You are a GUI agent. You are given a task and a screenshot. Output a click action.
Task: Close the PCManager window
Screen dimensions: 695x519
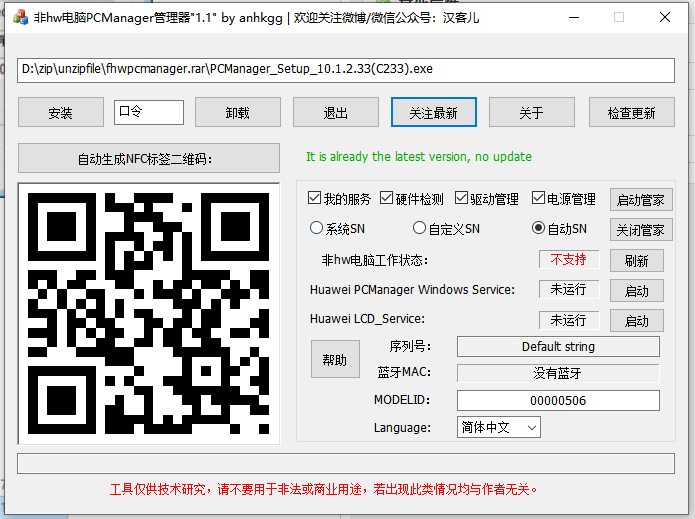point(664,17)
